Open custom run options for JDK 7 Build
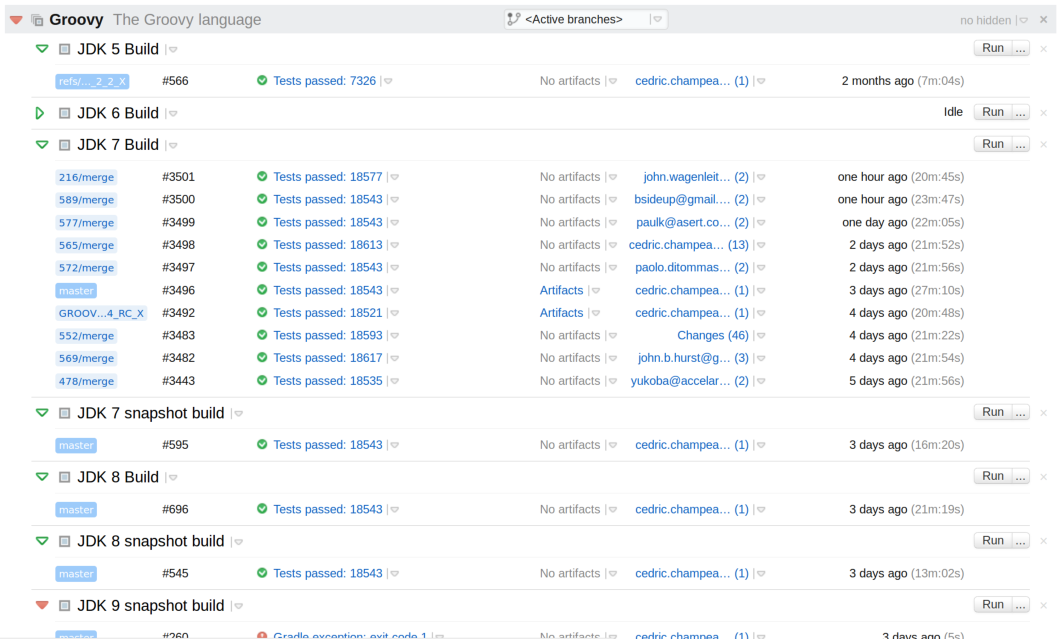1062x639 pixels. pyautogui.click(x=1021, y=144)
